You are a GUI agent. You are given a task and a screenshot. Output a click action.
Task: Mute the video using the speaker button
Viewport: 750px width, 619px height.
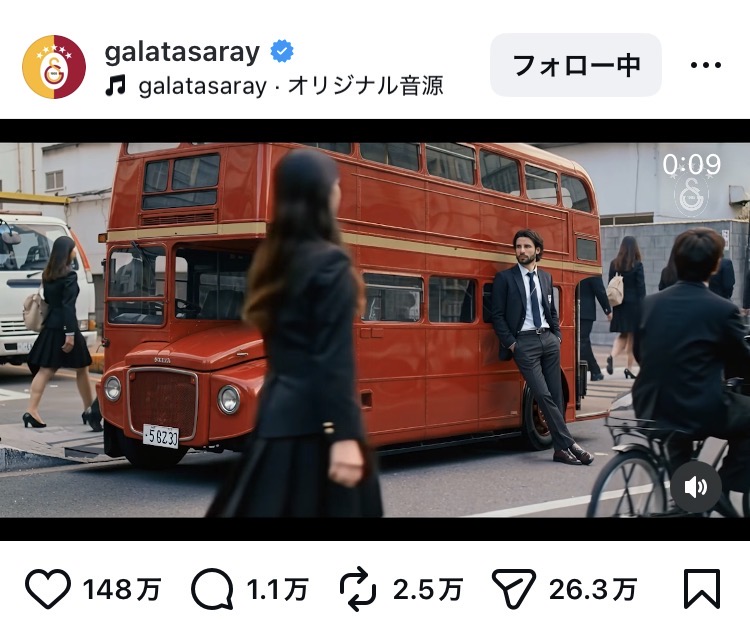point(696,487)
